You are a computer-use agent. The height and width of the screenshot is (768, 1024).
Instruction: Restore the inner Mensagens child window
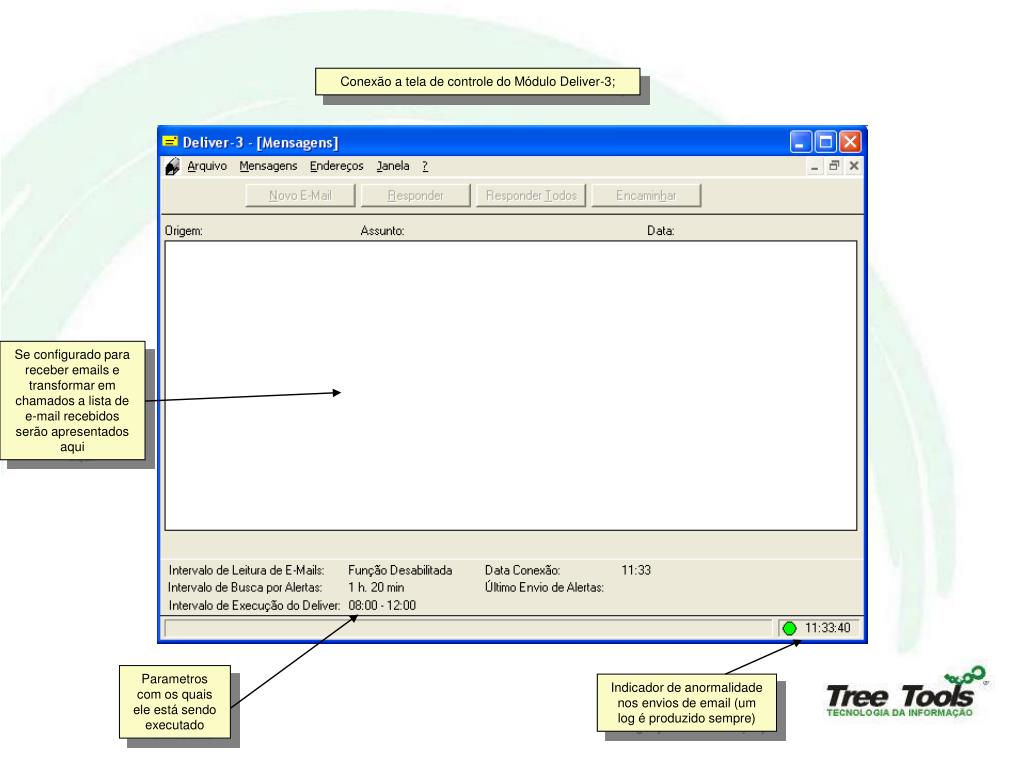(834, 166)
